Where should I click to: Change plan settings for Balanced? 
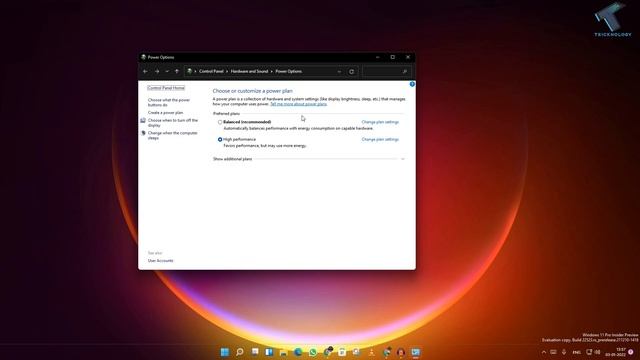tap(380, 122)
